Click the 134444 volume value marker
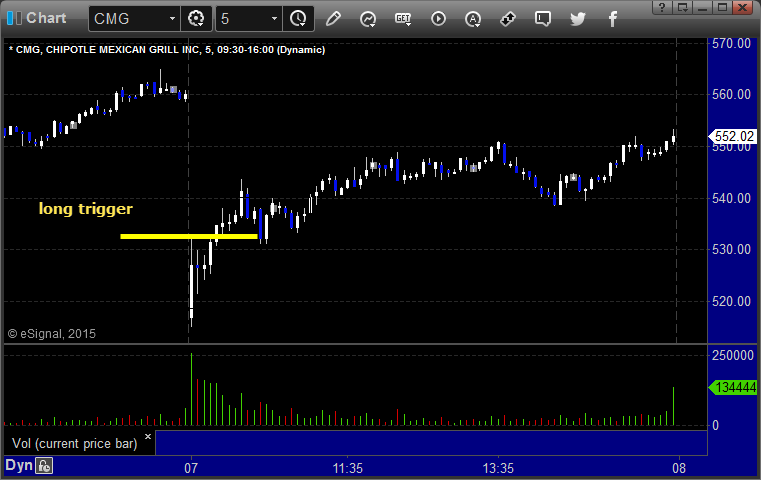Screen dimensions: 761x480 (733, 387)
